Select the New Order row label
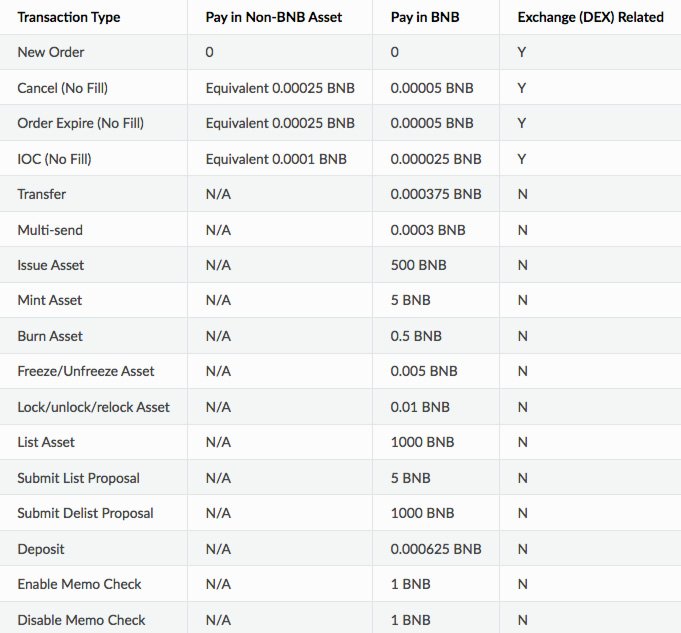 [51, 52]
